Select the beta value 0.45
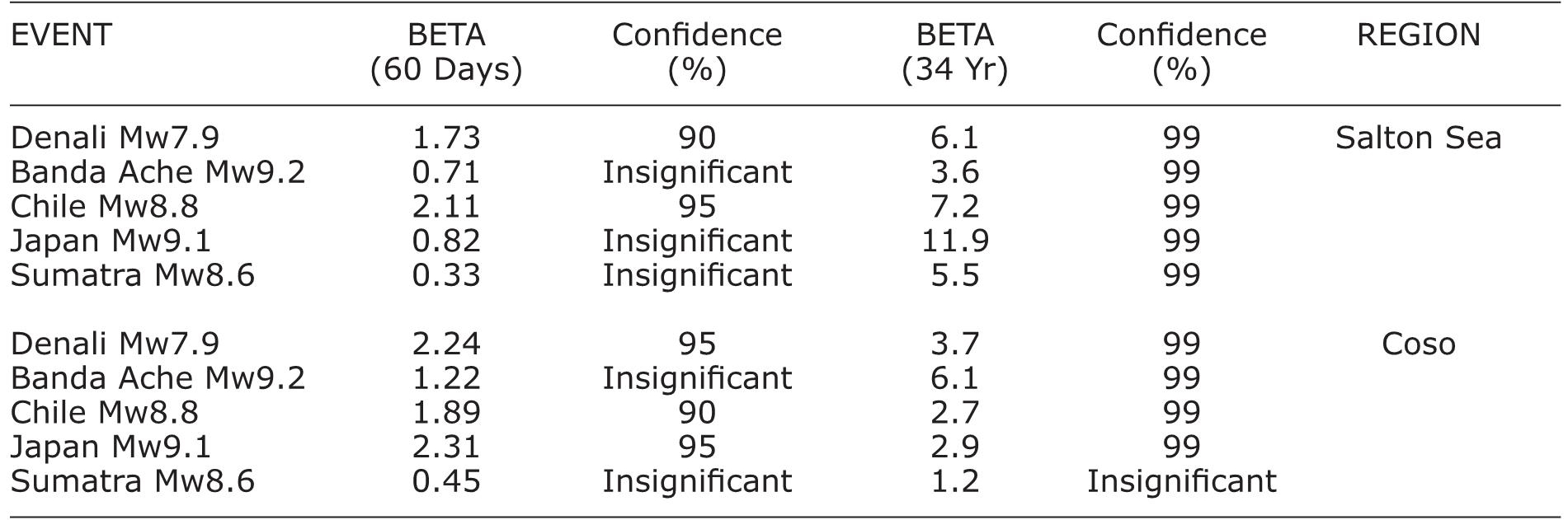Screen dimensions: 1568x520 click(x=445, y=481)
